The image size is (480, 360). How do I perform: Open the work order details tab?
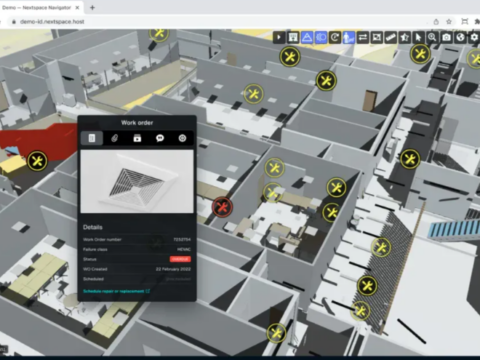point(92,138)
